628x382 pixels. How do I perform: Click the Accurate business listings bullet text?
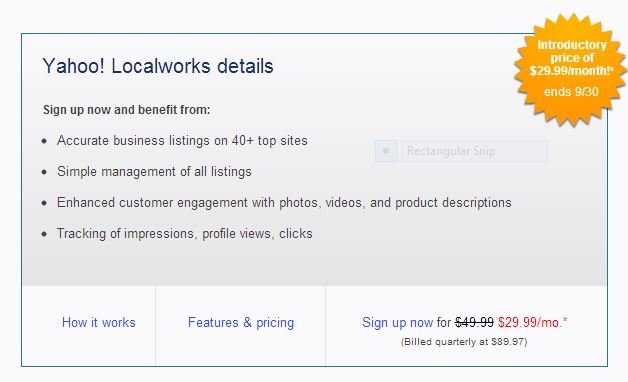pyautogui.click(x=182, y=141)
